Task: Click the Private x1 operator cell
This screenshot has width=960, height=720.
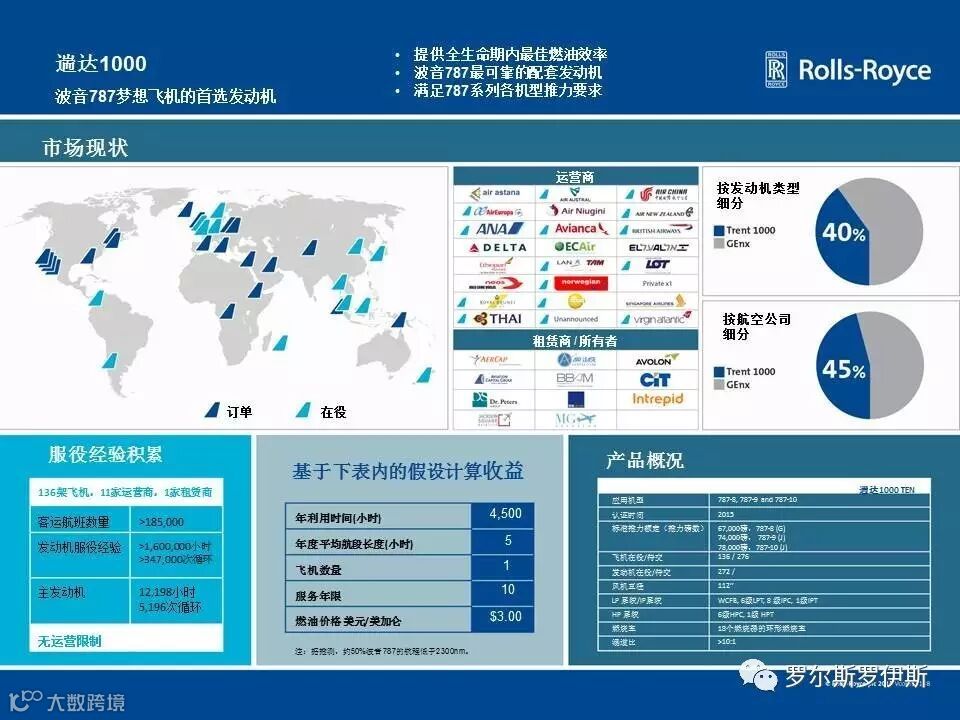Action: pos(657,283)
